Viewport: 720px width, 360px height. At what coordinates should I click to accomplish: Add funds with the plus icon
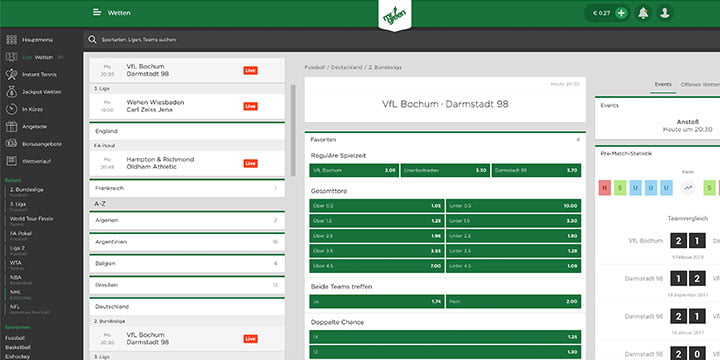click(x=621, y=13)
